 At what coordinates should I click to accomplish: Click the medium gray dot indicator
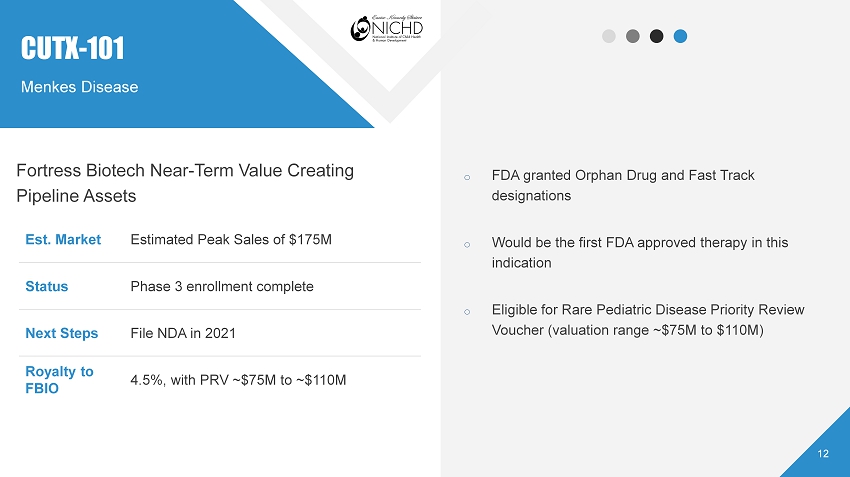(633, 36)
